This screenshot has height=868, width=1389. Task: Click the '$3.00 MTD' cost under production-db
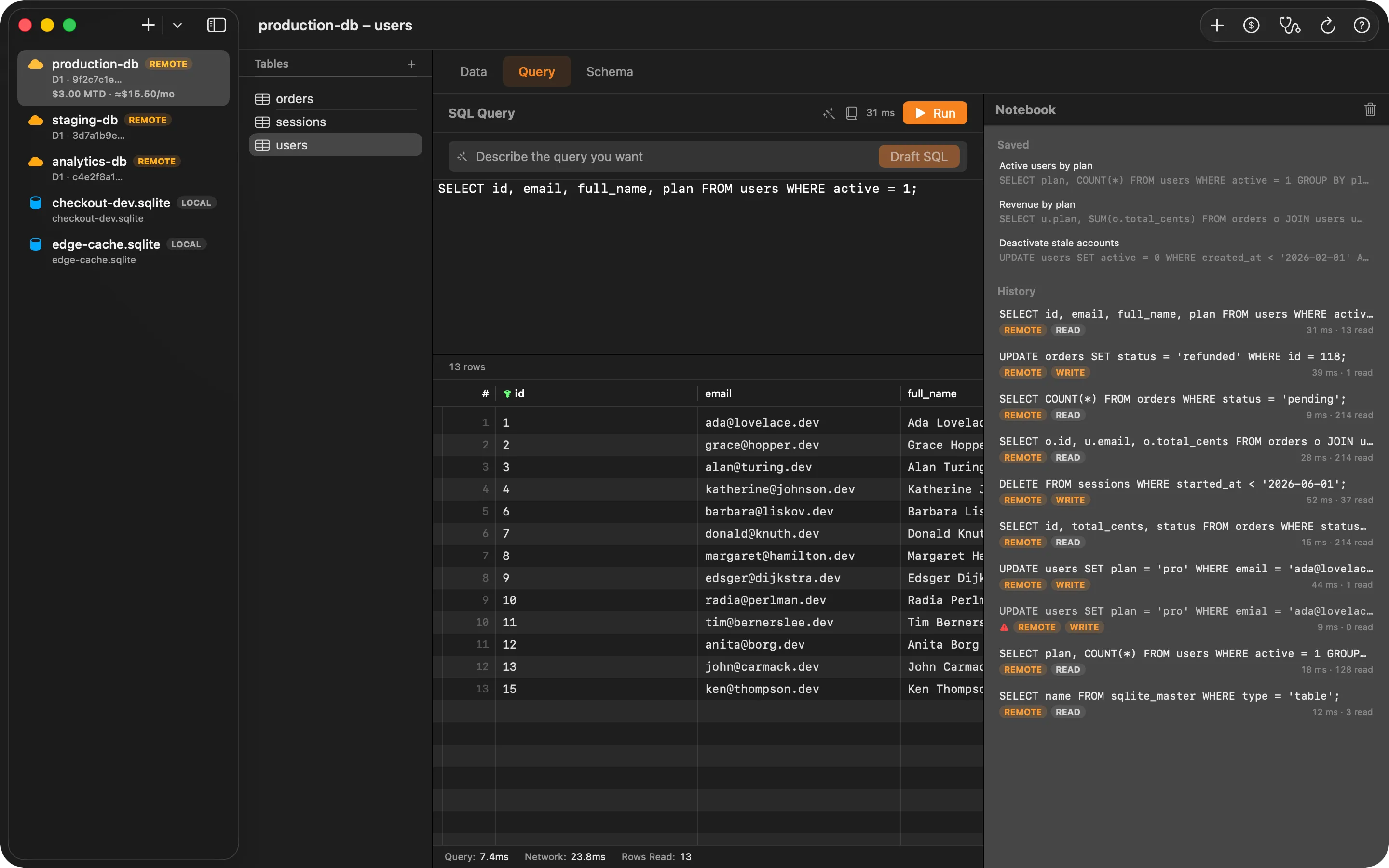click(x=79, y=94)
